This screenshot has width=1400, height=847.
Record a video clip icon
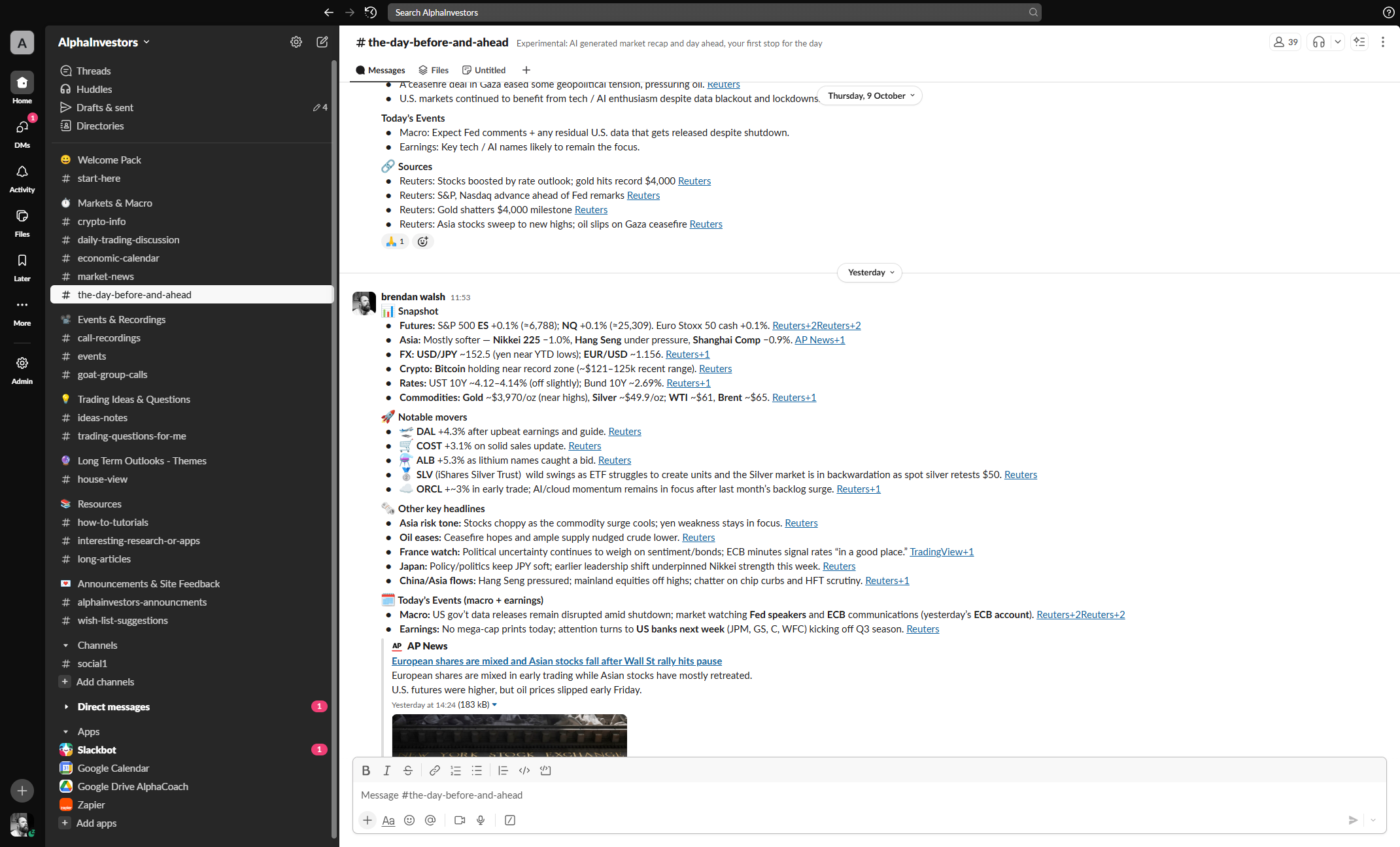(x=460, y=820)
